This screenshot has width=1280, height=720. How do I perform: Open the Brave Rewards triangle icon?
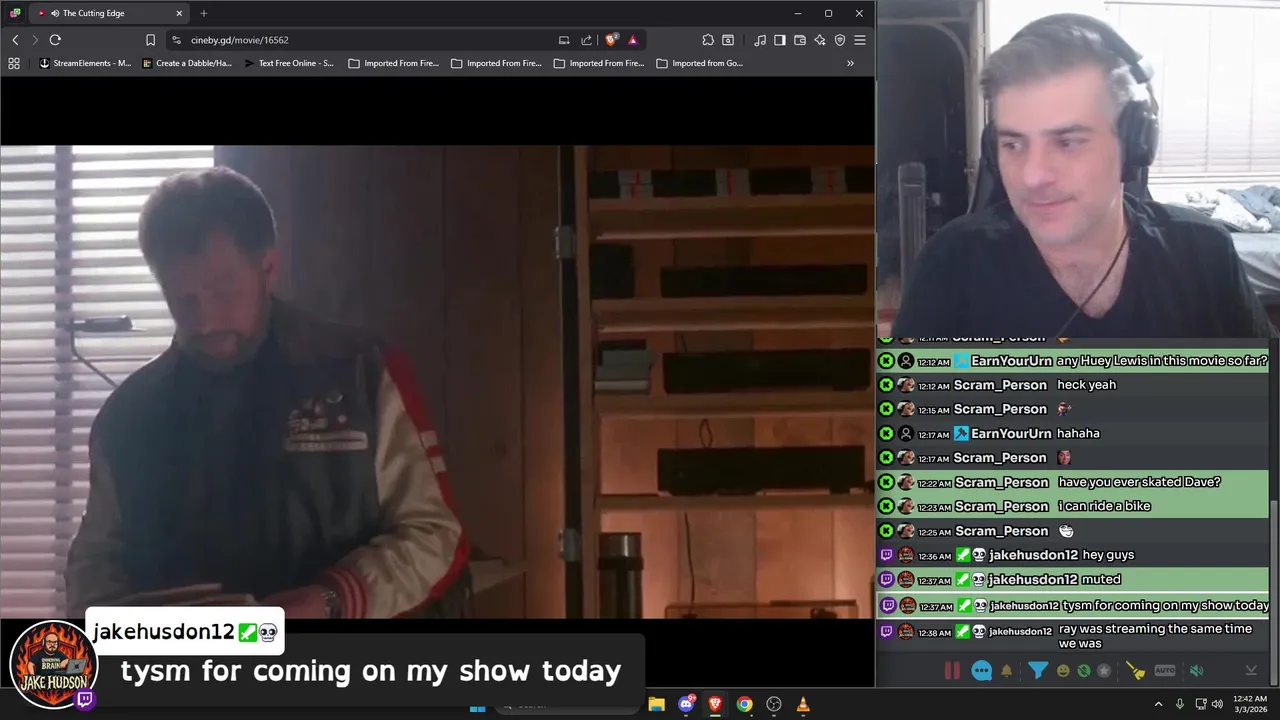coord(633,40)
